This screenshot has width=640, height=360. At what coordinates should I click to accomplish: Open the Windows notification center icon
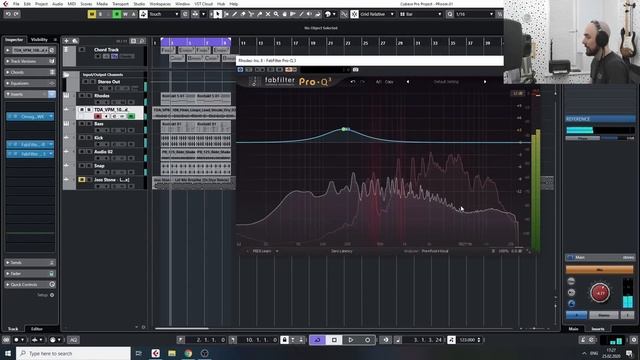point(629,353)
